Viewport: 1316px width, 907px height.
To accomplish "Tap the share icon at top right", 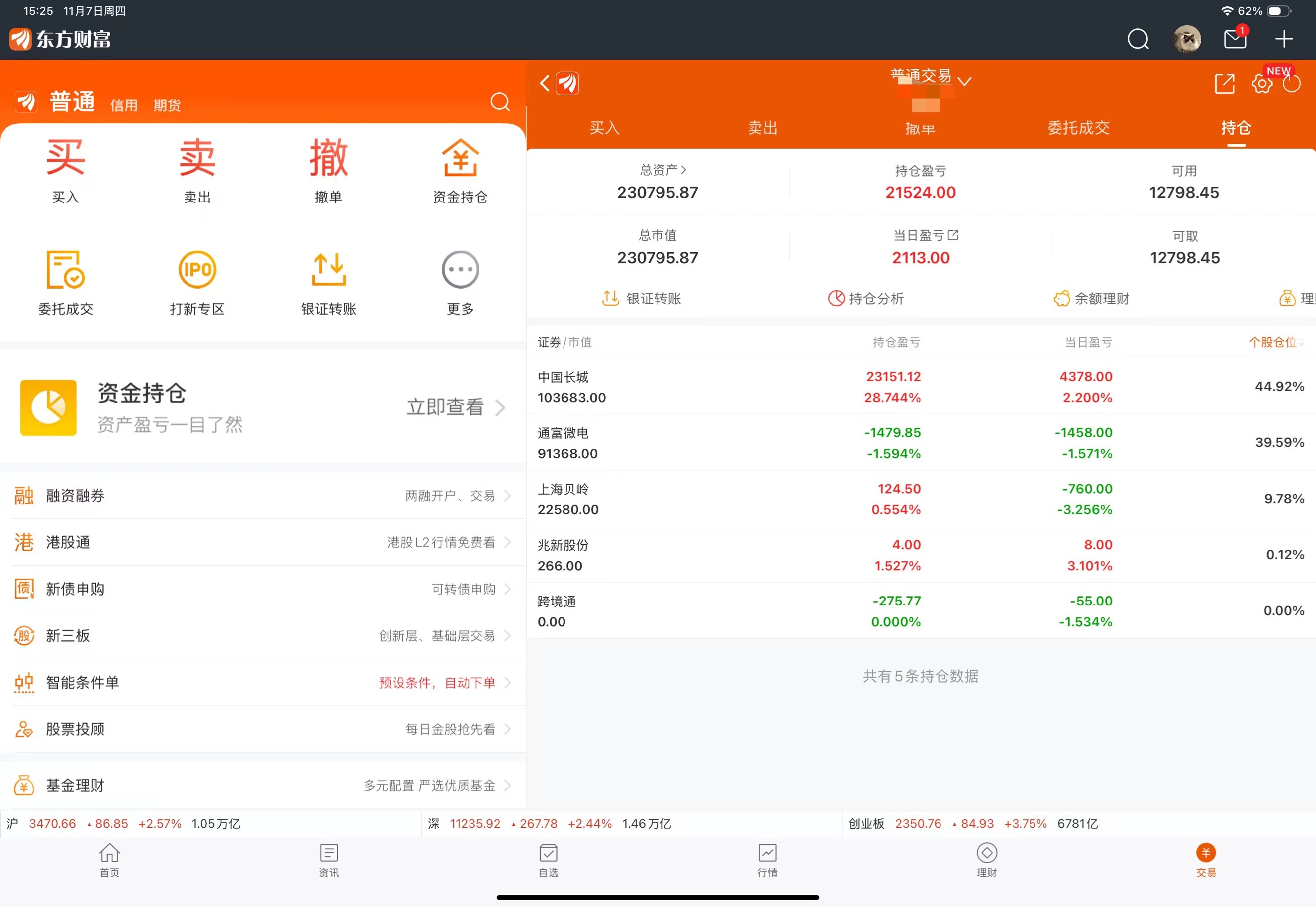I will pyautogui.click(x=1225, y=83).
